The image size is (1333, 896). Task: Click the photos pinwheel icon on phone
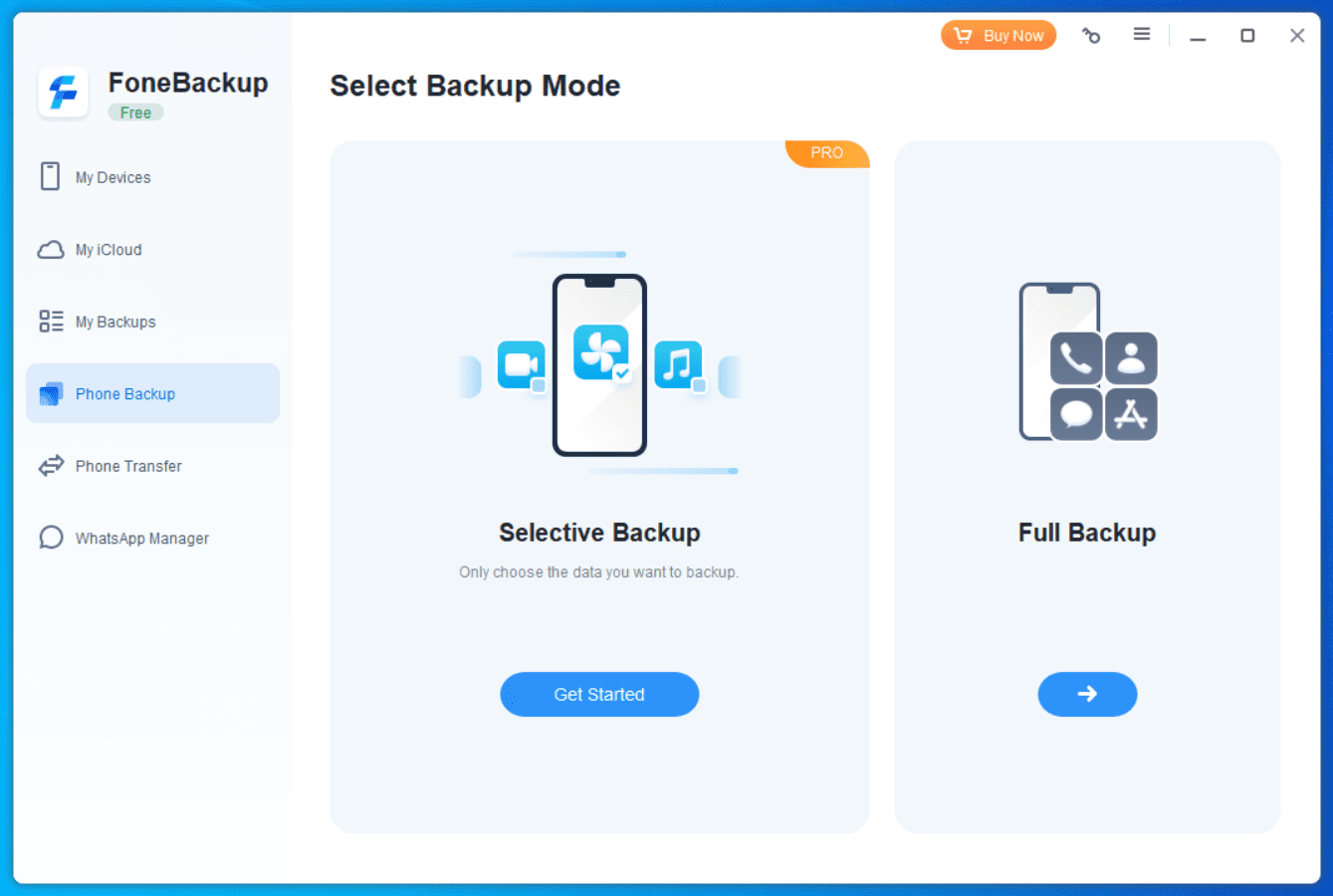[600, 352]
